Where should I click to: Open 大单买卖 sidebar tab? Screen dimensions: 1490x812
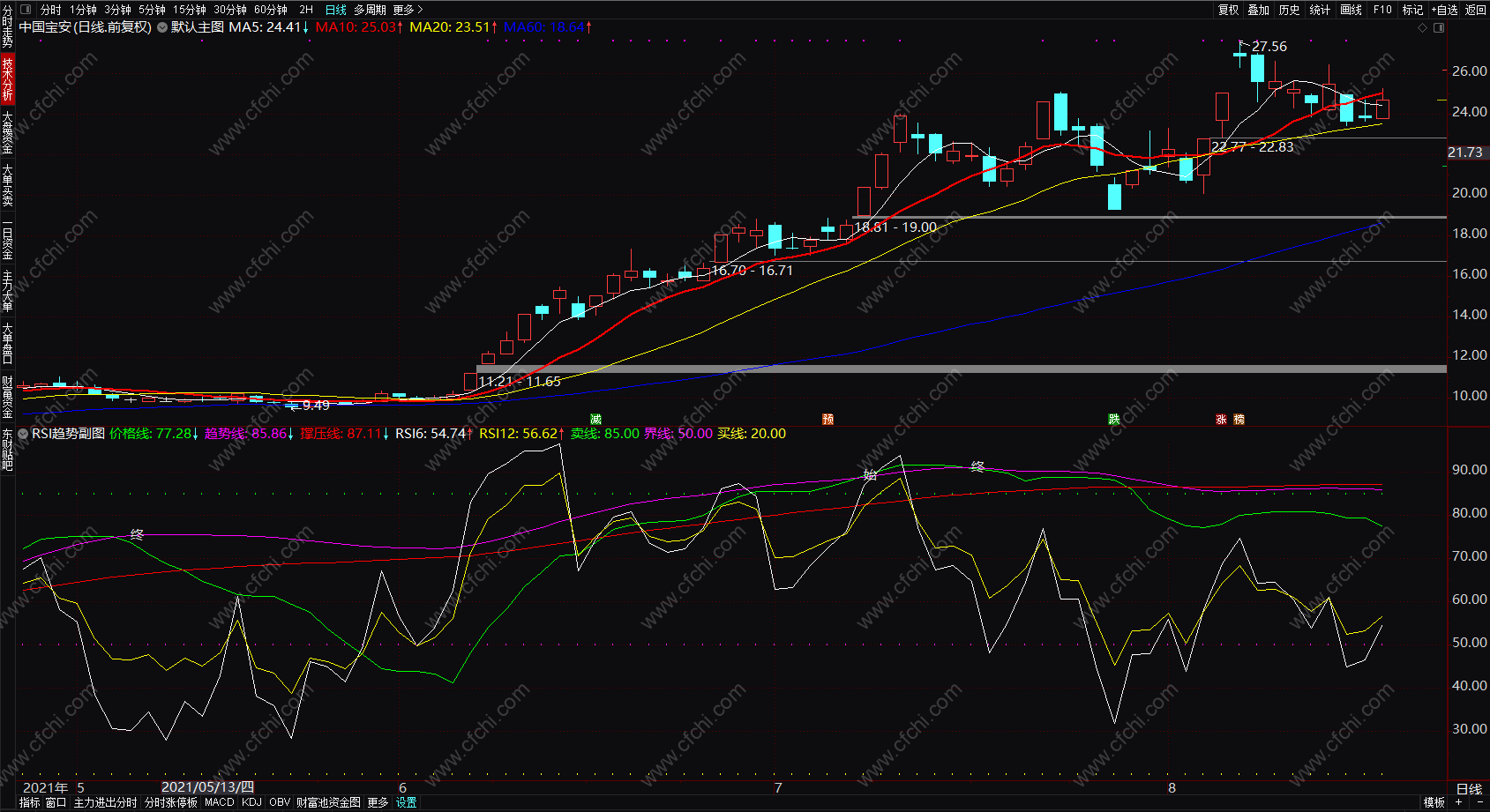(x=7, y=185)
